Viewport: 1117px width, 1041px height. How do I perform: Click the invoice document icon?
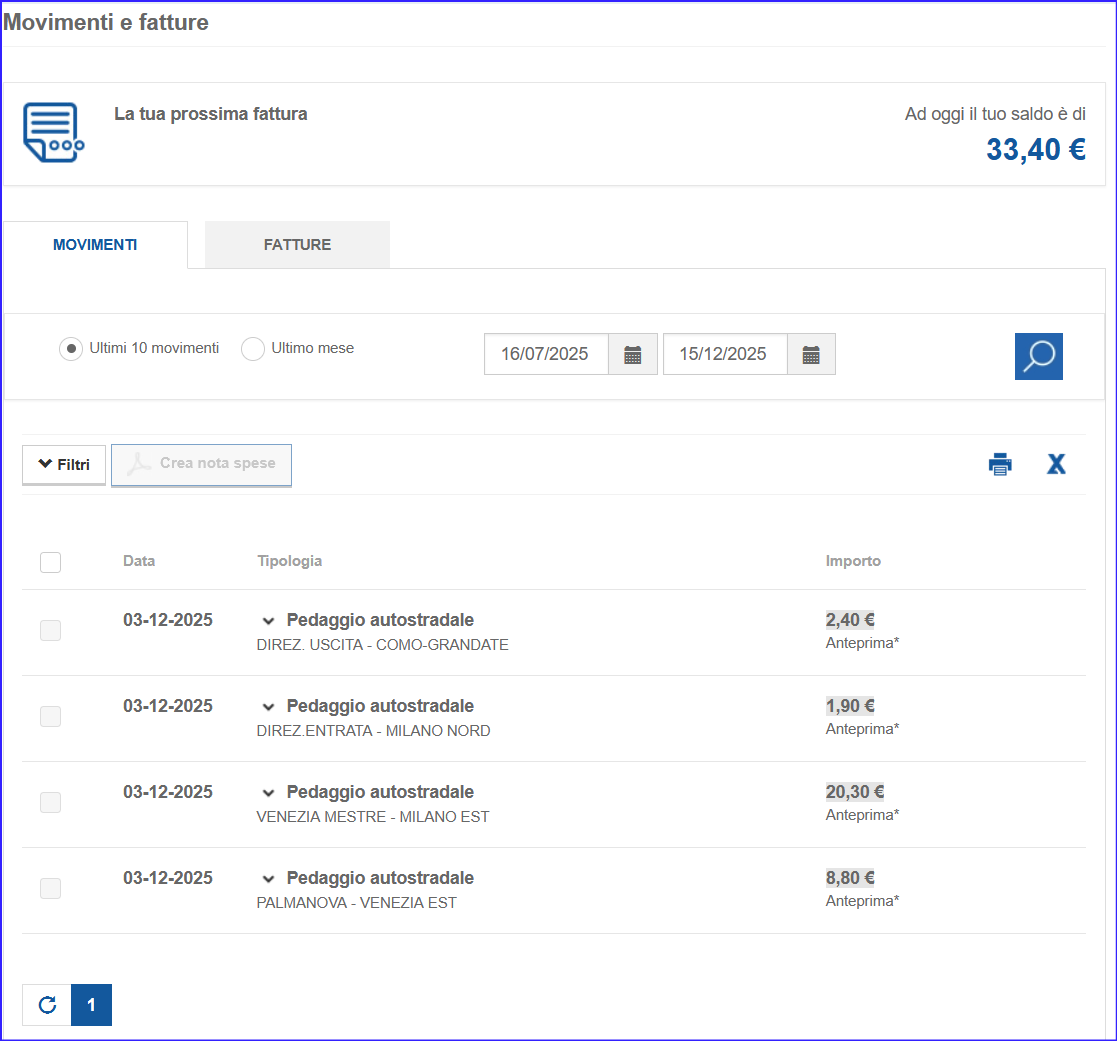pyautogui.click(x=53, y=133)
